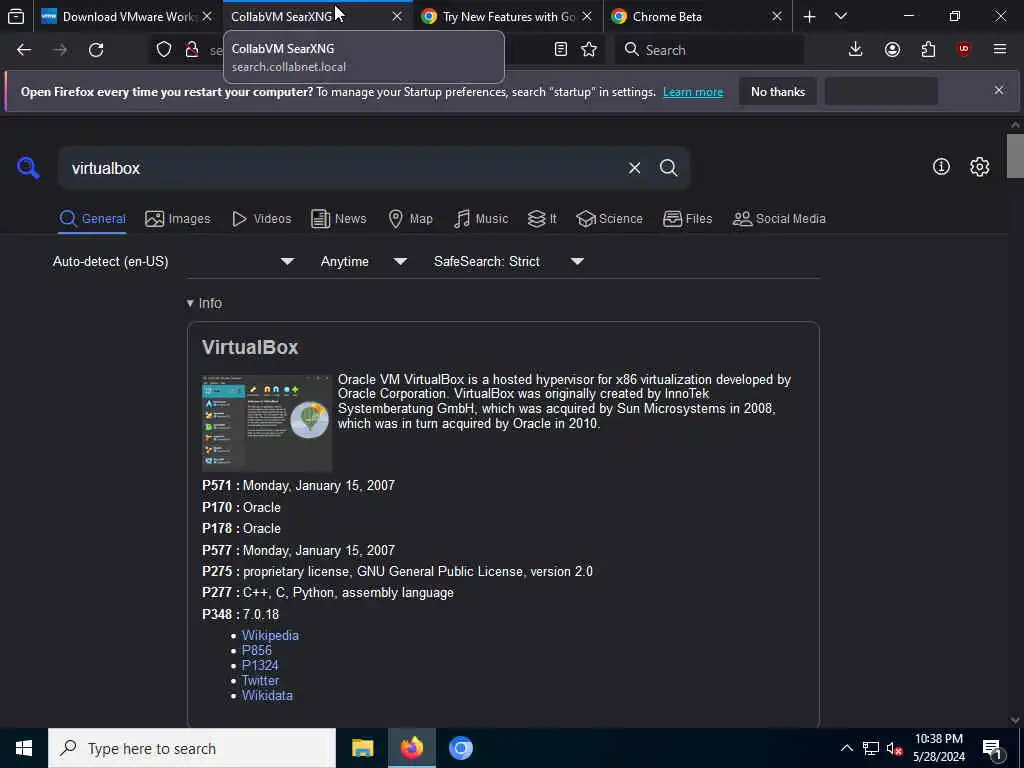Dismiss the Firefox startup notification bar
Viewport: 1024px width, 768px height.
[999, 90]
